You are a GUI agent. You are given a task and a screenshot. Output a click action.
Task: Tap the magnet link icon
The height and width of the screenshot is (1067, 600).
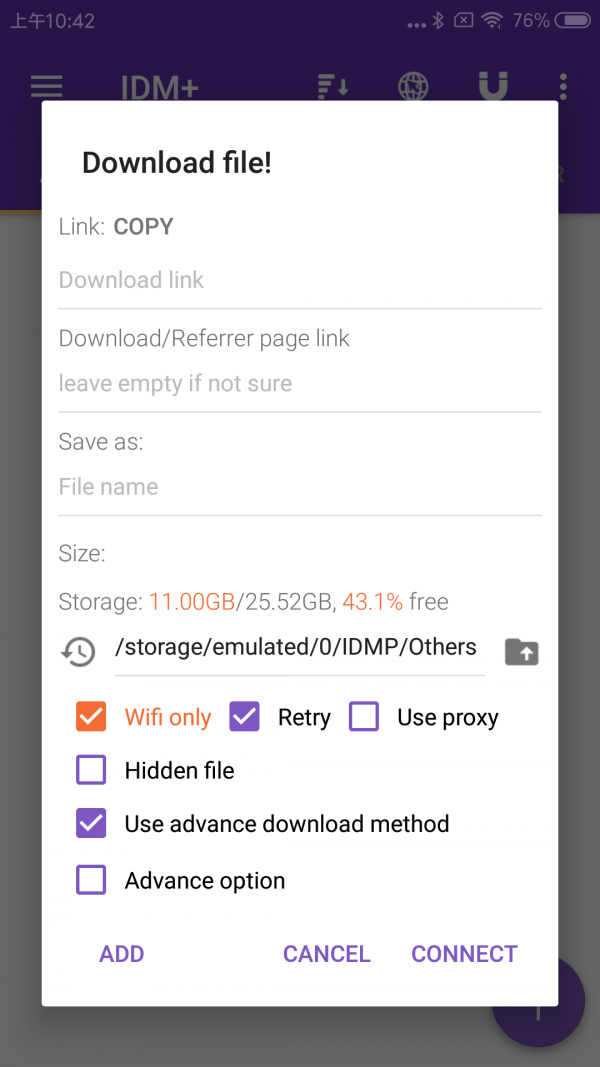coord(492,86)
